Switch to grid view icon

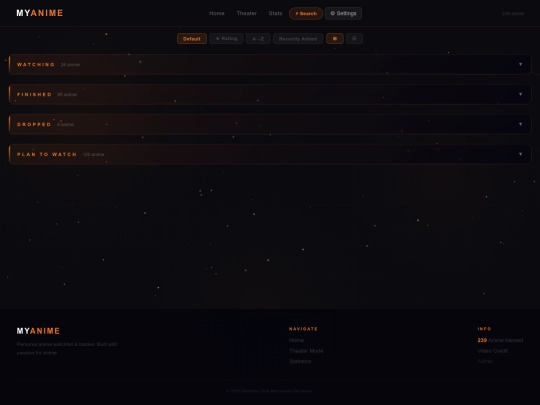coord(335,39)
